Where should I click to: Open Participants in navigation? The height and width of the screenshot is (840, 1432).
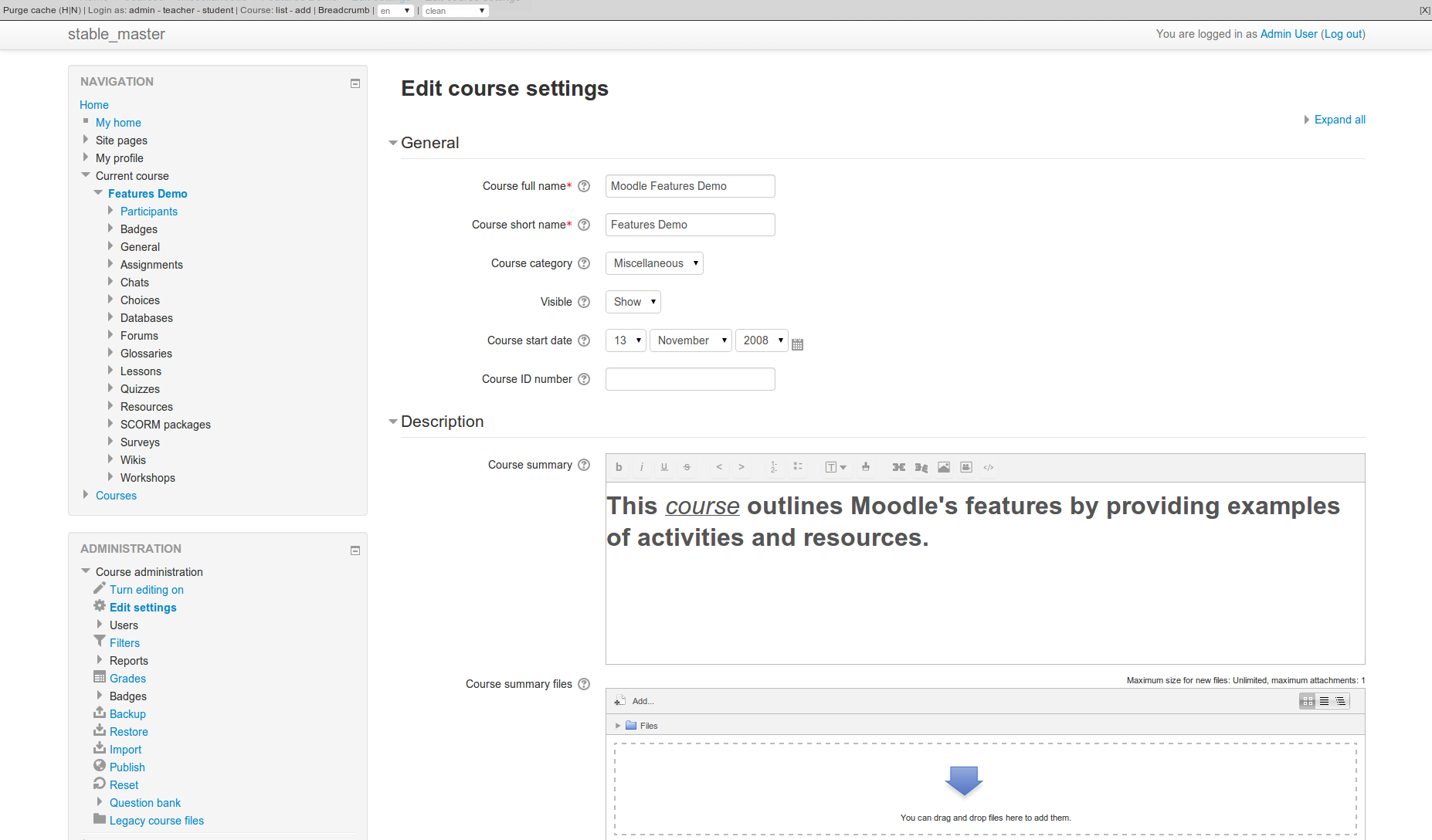tap(149, 212)
